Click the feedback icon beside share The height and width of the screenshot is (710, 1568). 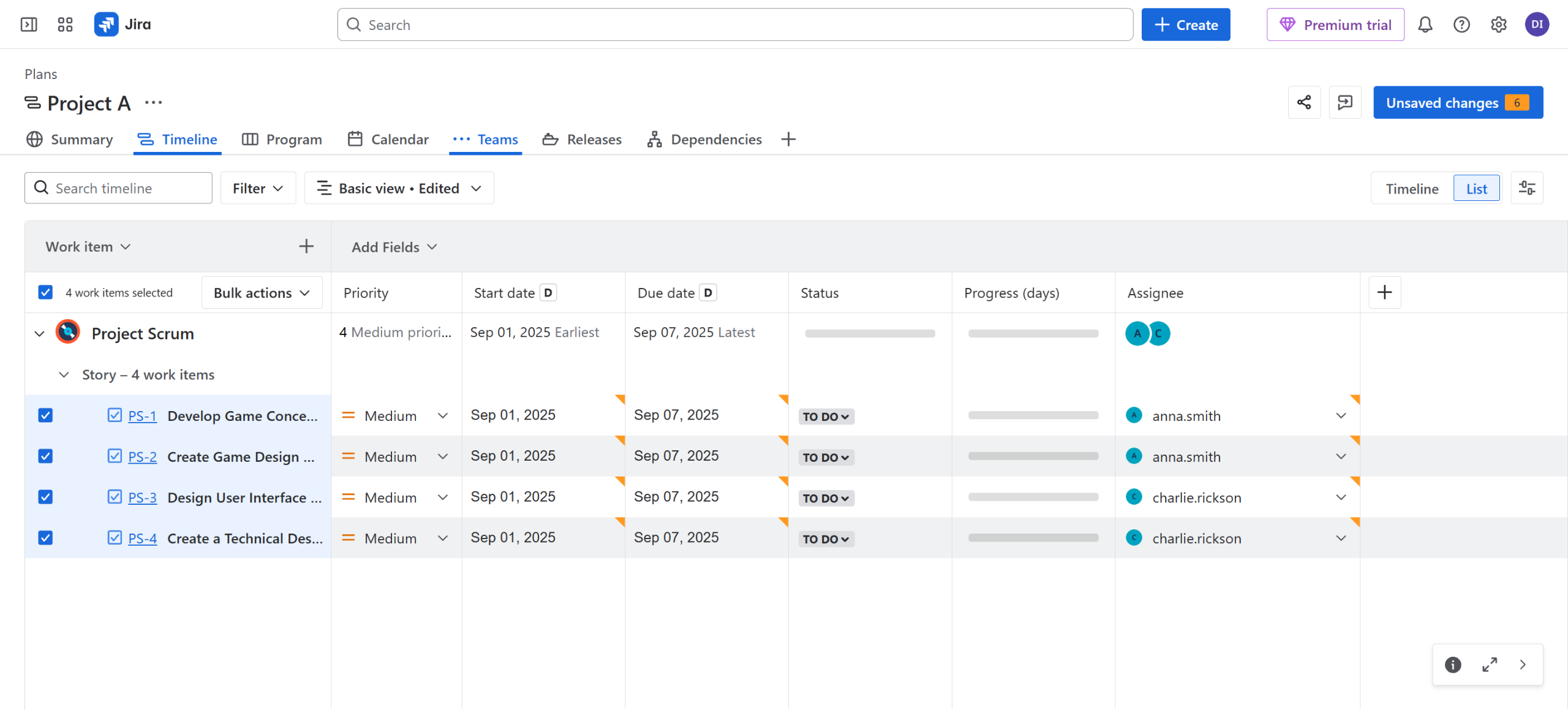pos(1344,102)
